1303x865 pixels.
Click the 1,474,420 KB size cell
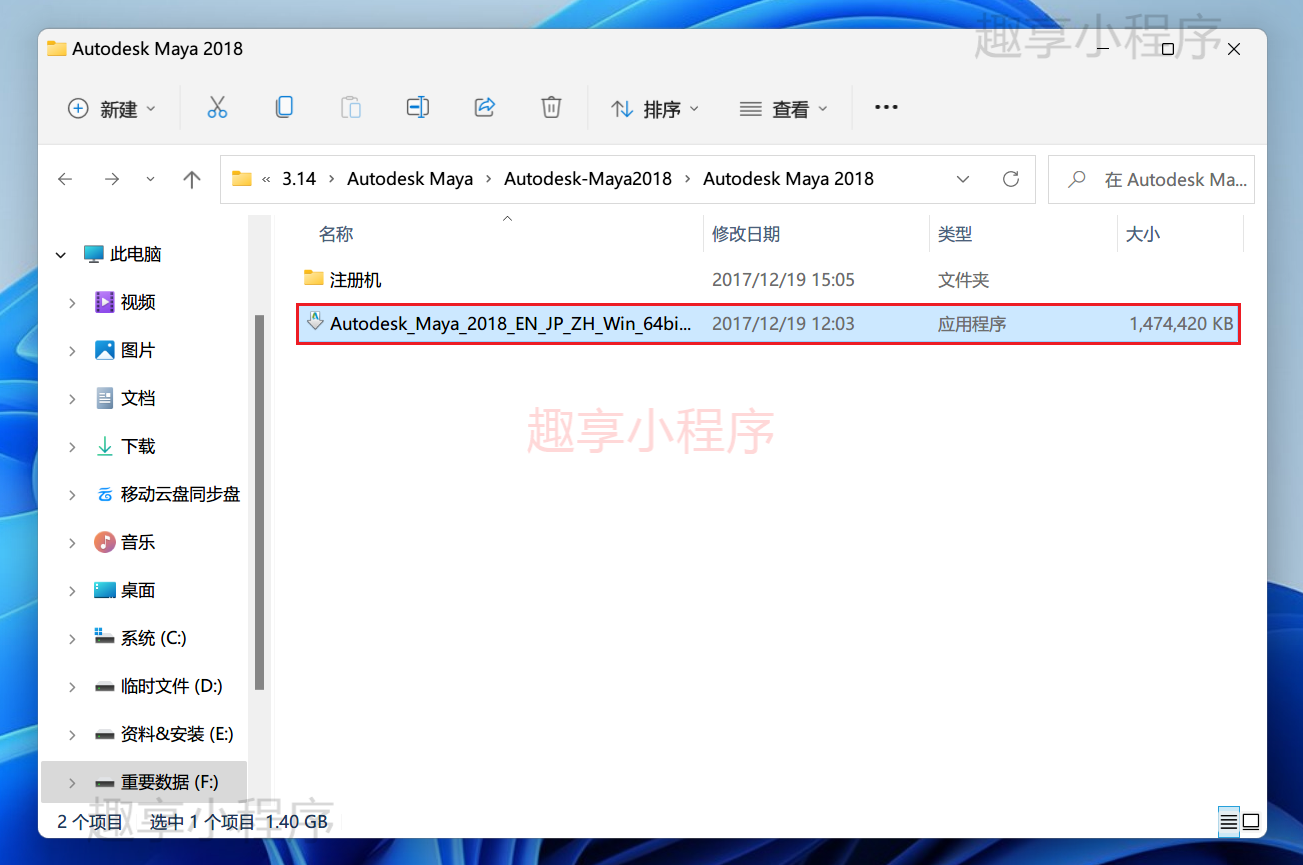pos(1181,324)
